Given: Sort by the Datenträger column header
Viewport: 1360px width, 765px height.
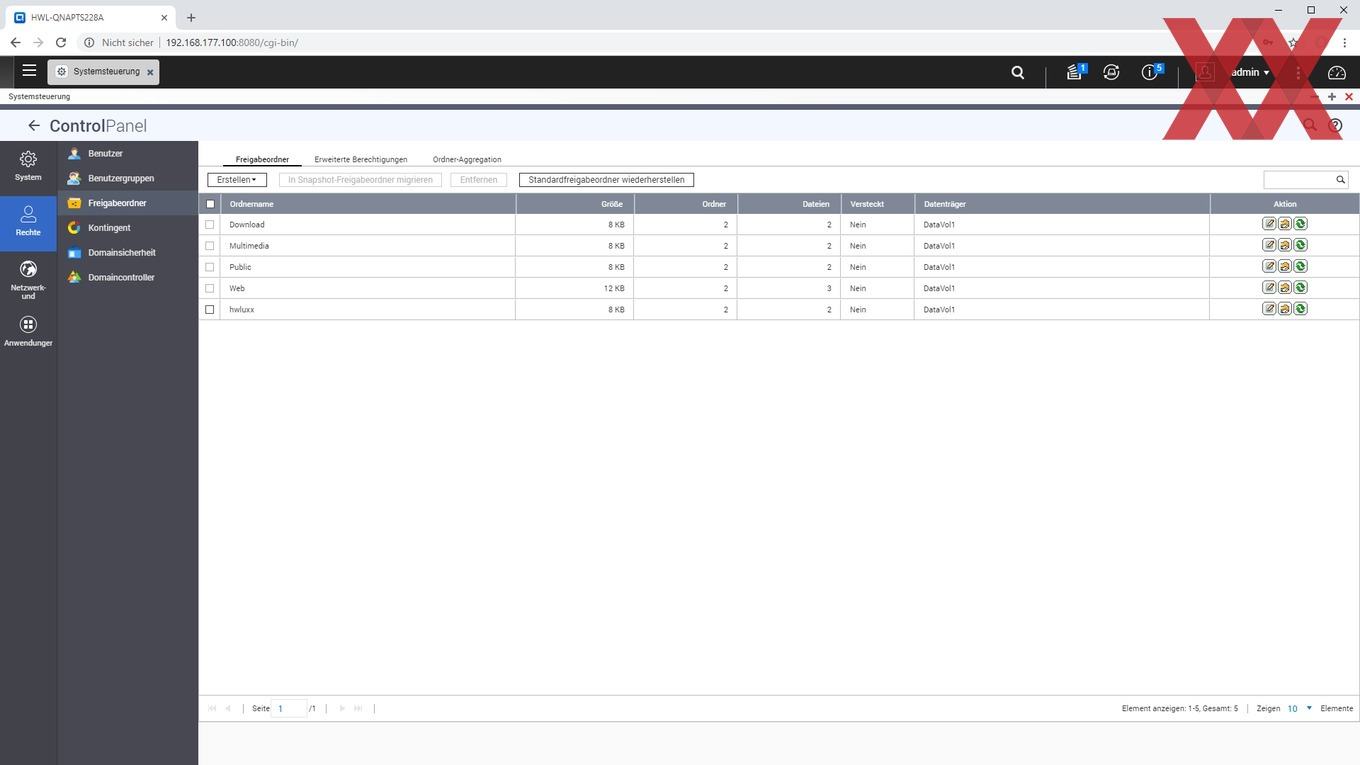Looking at the screenshot, I should click(x=1062, y=204).
